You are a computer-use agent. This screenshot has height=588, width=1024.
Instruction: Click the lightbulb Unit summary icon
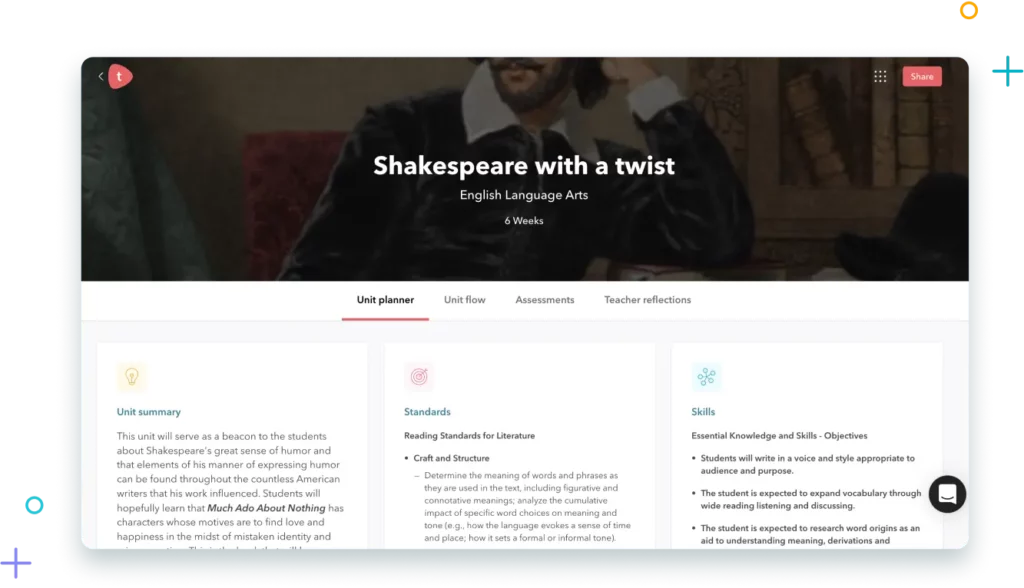point(131,377)
